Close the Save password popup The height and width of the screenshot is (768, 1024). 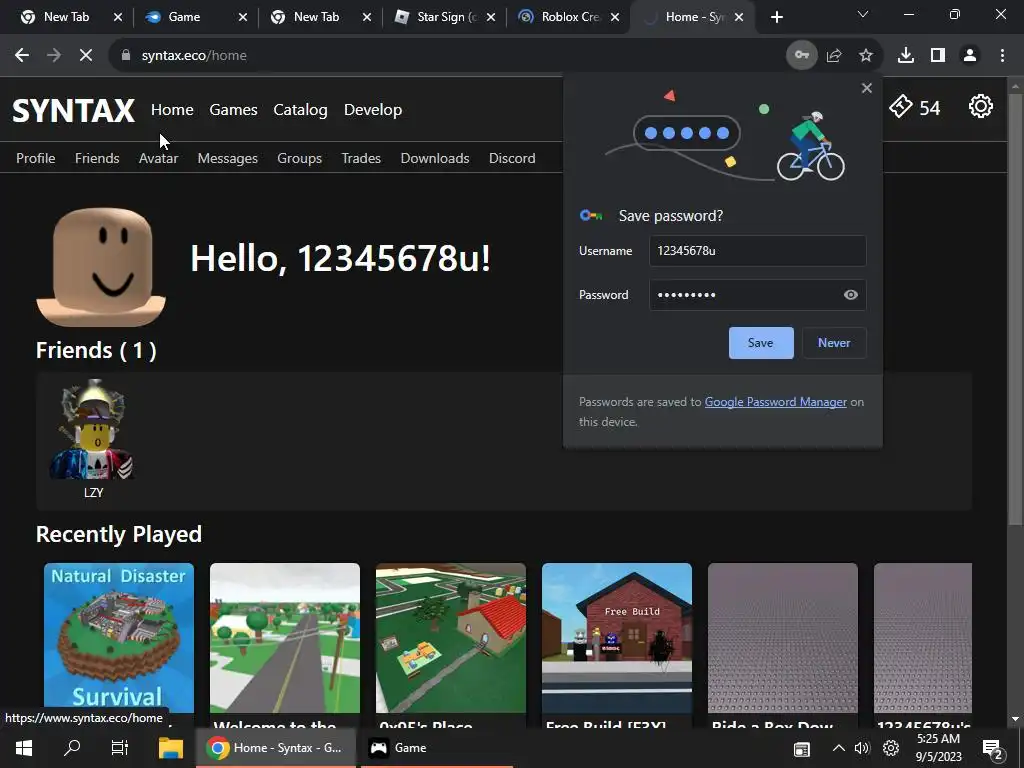pyautogui.click(x=867, y=88)
